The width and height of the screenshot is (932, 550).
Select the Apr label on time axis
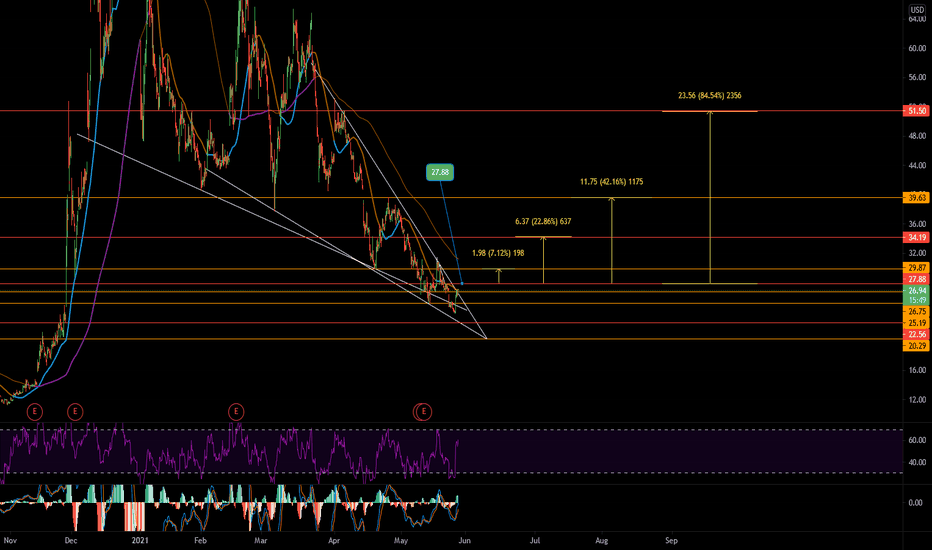(x=333, y=541)
